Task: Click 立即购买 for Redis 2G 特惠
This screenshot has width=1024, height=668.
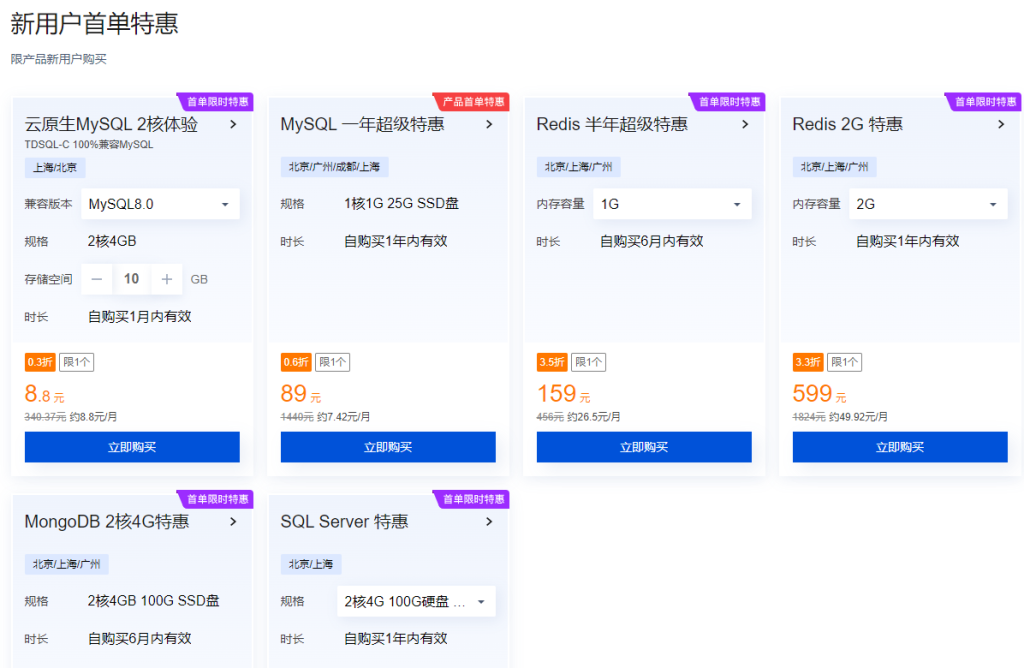Action: pos(900,447)
